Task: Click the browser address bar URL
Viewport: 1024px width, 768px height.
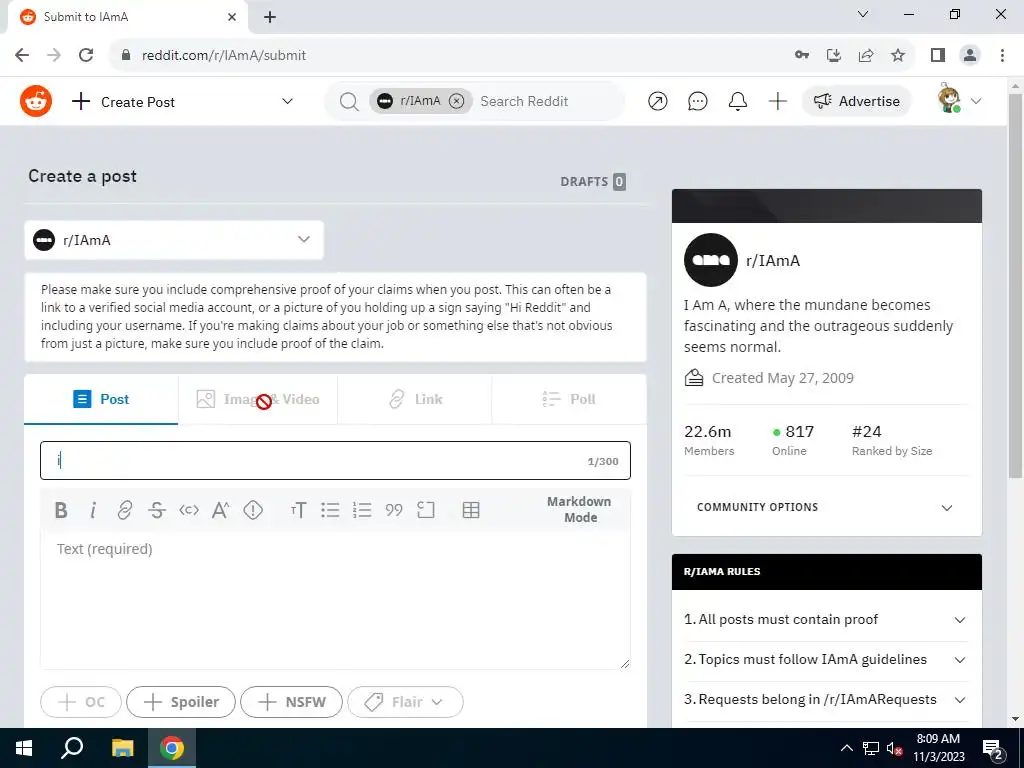Action: [x=224, y=56]
